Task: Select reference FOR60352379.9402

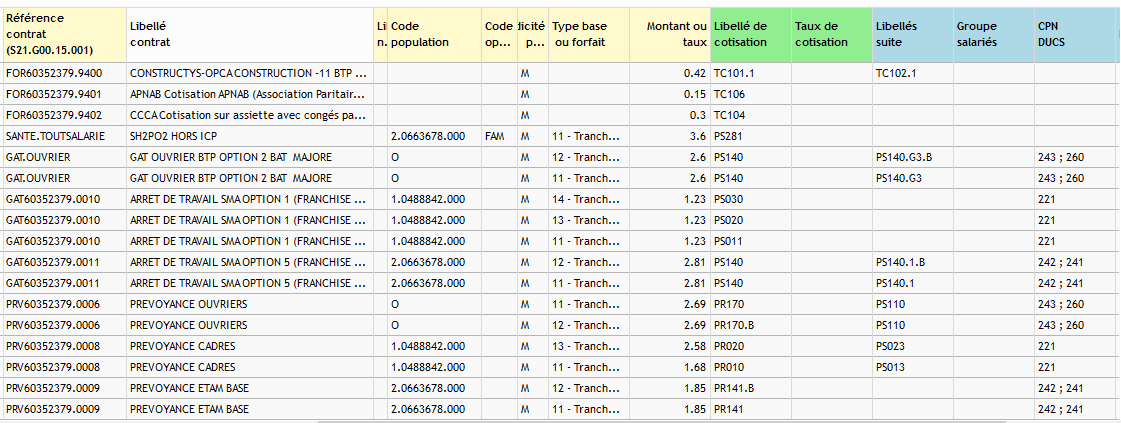Action: [64, 115]
